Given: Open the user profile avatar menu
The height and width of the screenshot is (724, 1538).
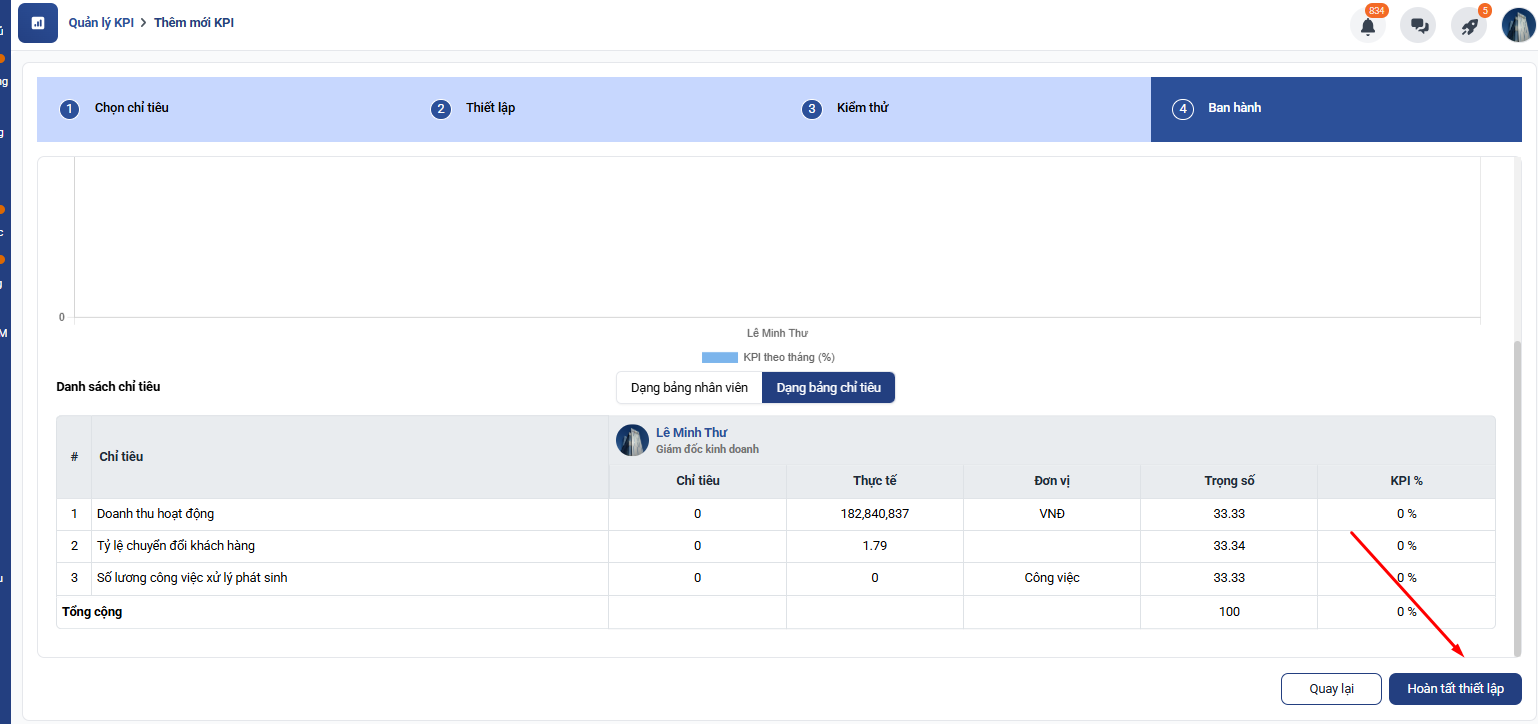Looking at the screenshot, I should (x=1518, y=25).
